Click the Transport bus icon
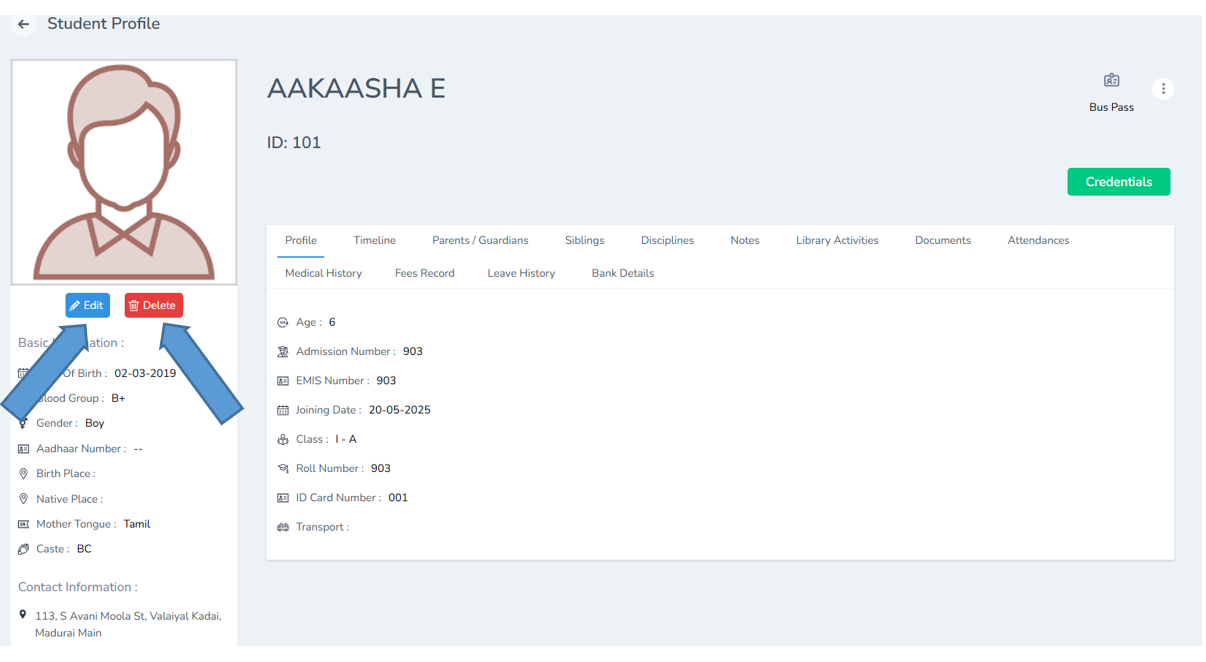Viewport: 1206px width, 662px height. tap(282, 526)
